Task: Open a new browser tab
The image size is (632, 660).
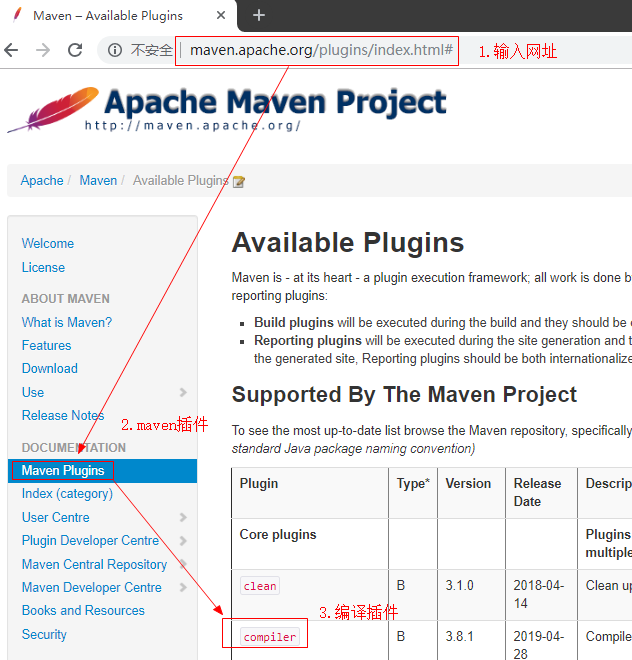Action: tap(259, 16)
